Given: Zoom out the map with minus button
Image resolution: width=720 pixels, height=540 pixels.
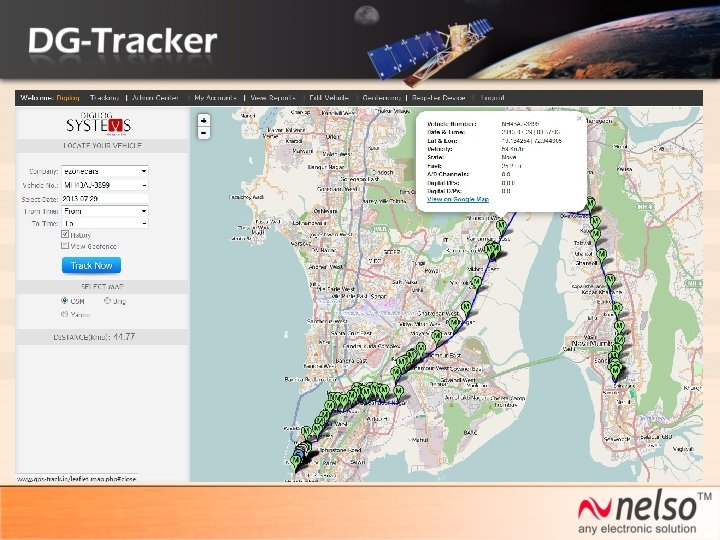Looking at the screenshot, I should point(204,133).
